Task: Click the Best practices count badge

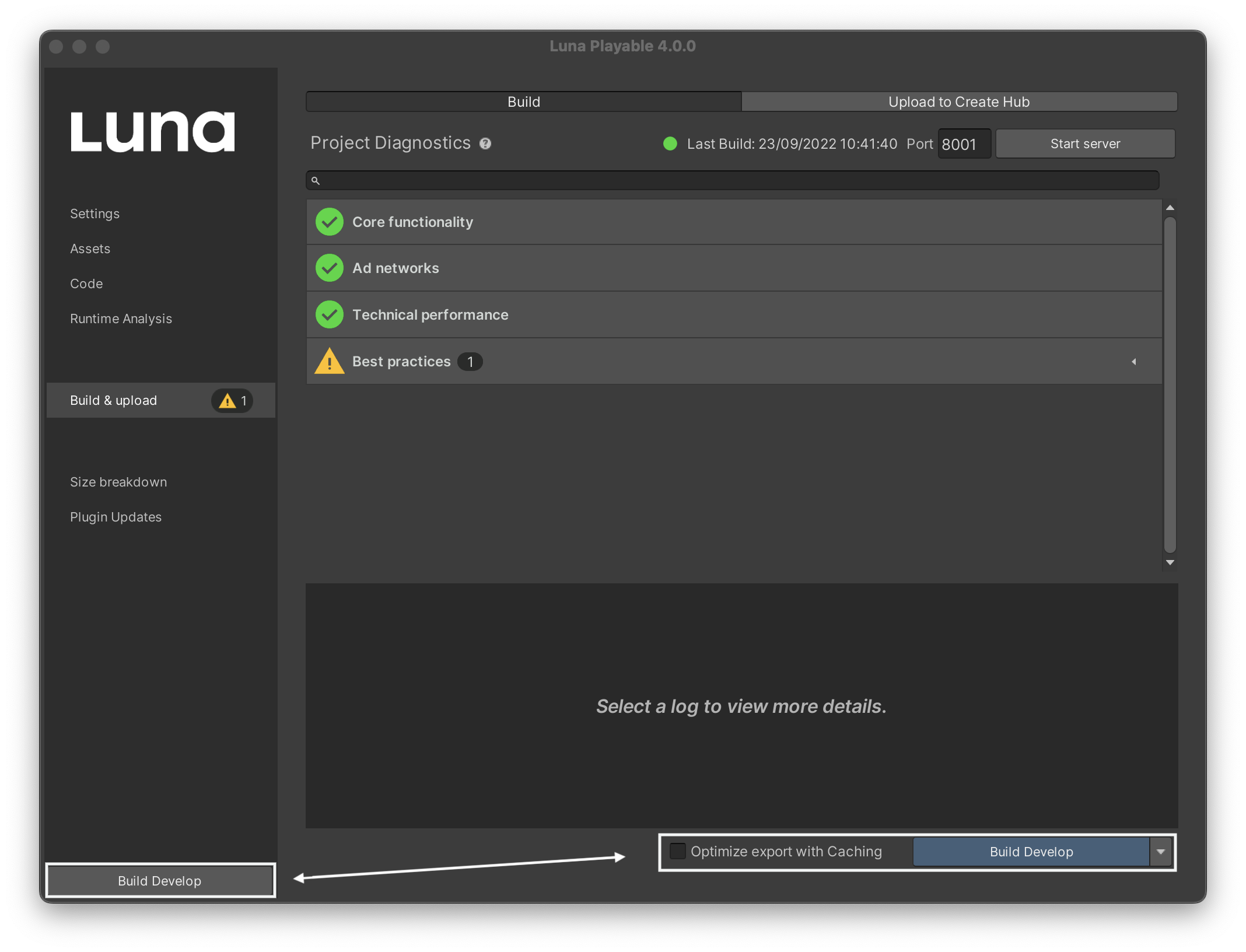Action: tap(470, 362)
